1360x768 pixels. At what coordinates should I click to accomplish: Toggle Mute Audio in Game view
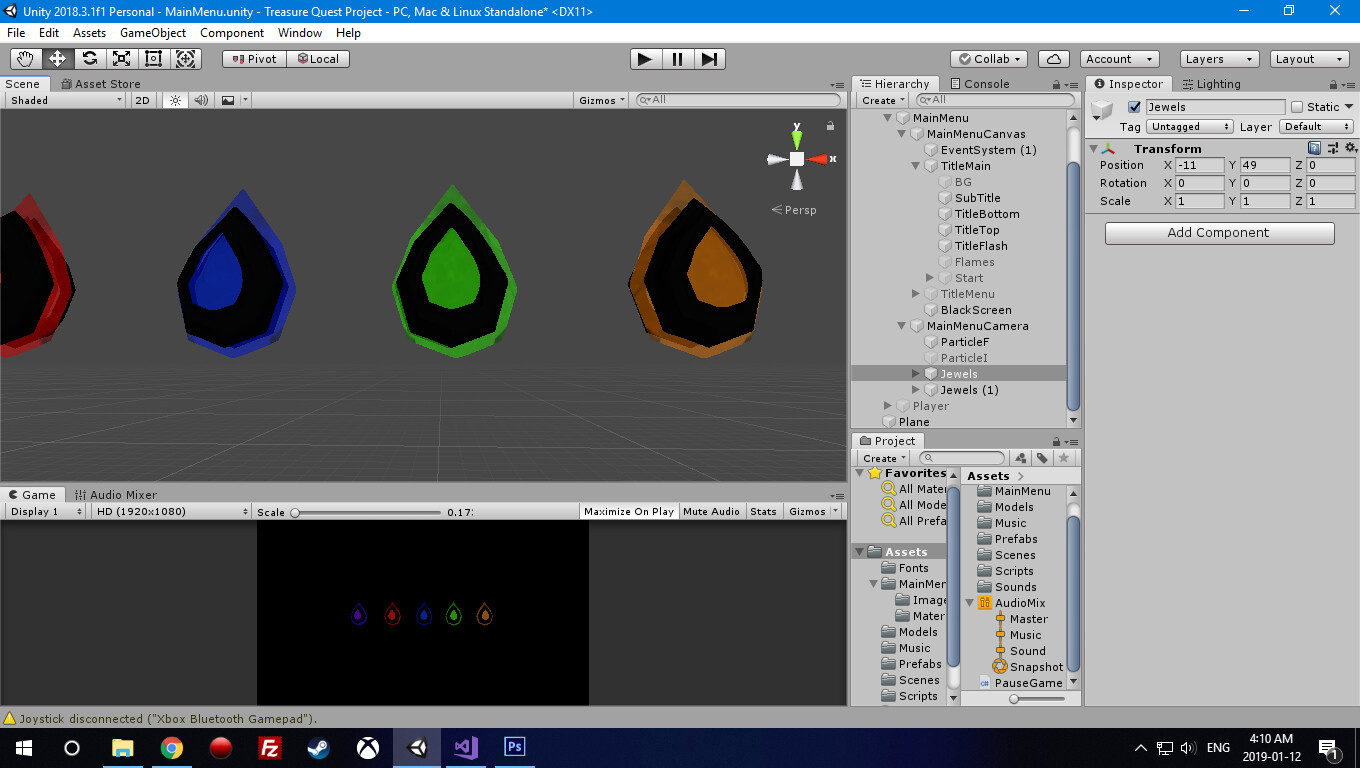[711, 511]
